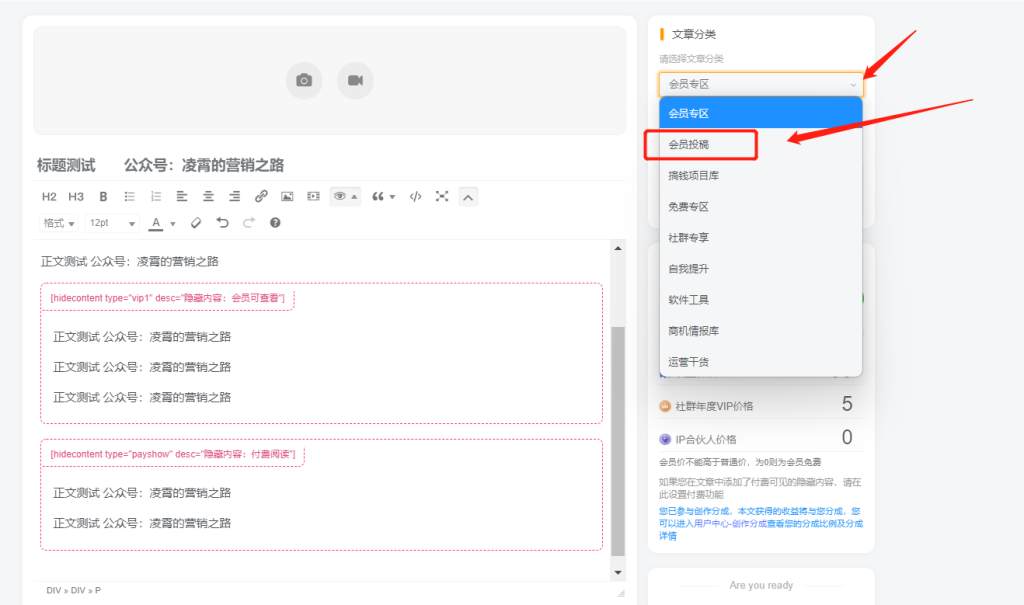Toggle center text alignment
The height and width of the screenshot is (605, 1024).
208,196
